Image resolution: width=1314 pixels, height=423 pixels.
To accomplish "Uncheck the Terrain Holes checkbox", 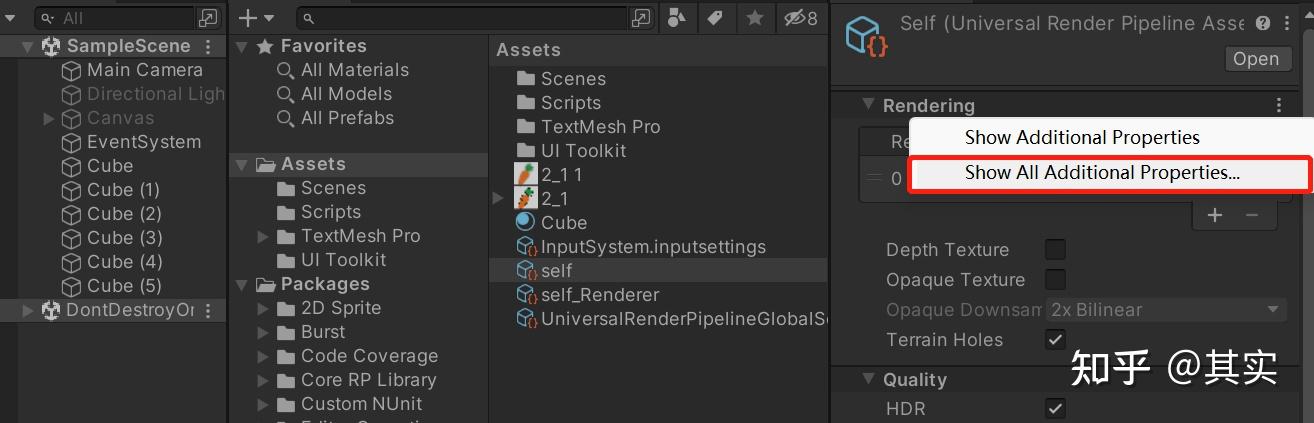I will click(x=1055, y=339).
